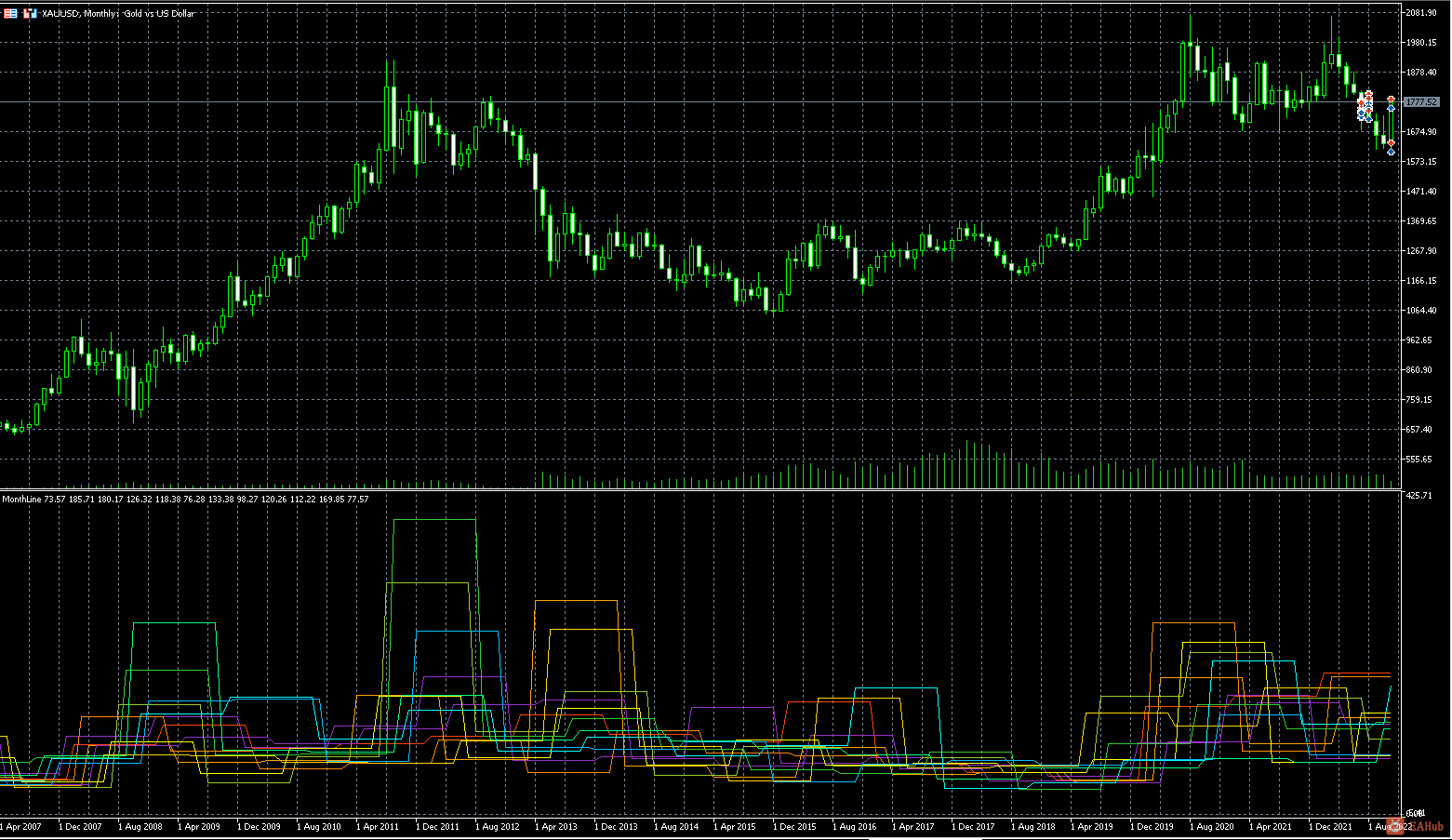
Task: Open the Depth of Market icon beside the chart title
Action: point(30,14)
